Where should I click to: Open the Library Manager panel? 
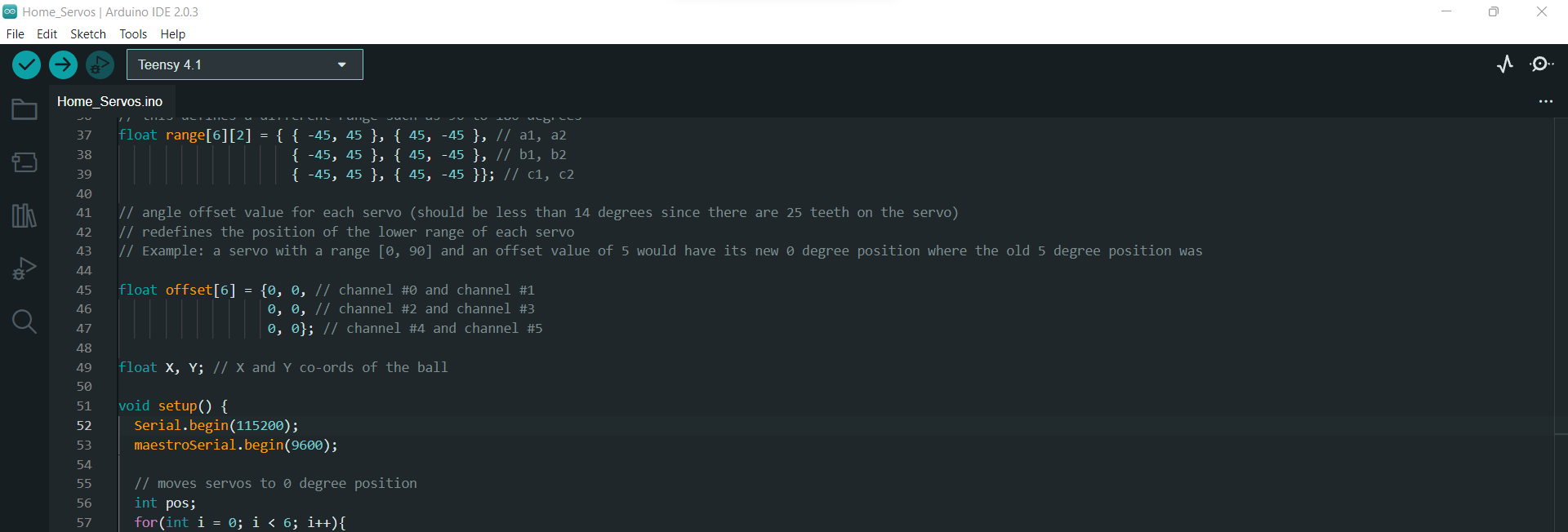coord(24,215)
